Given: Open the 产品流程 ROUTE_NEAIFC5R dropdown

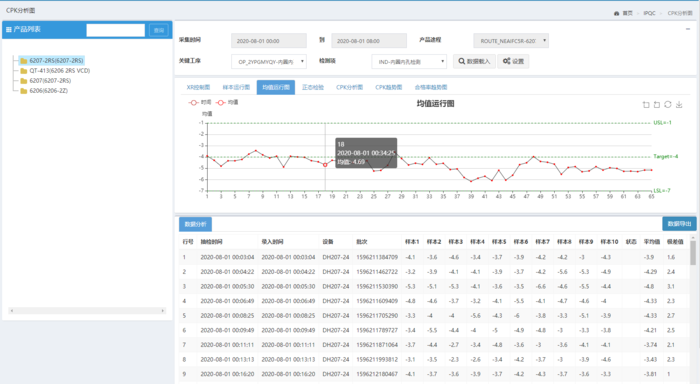Looking at the screenshot, I should pyautogui.click(x=511, y=41).
